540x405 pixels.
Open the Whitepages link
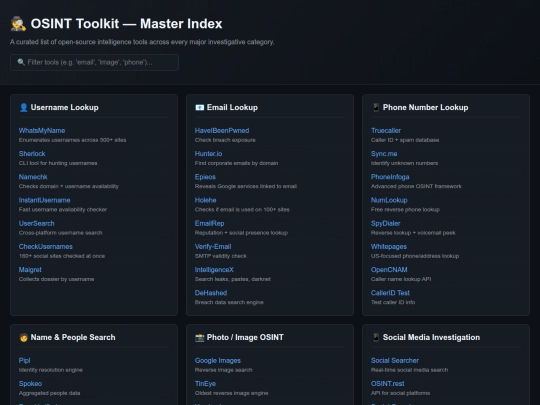pos(388,247)
